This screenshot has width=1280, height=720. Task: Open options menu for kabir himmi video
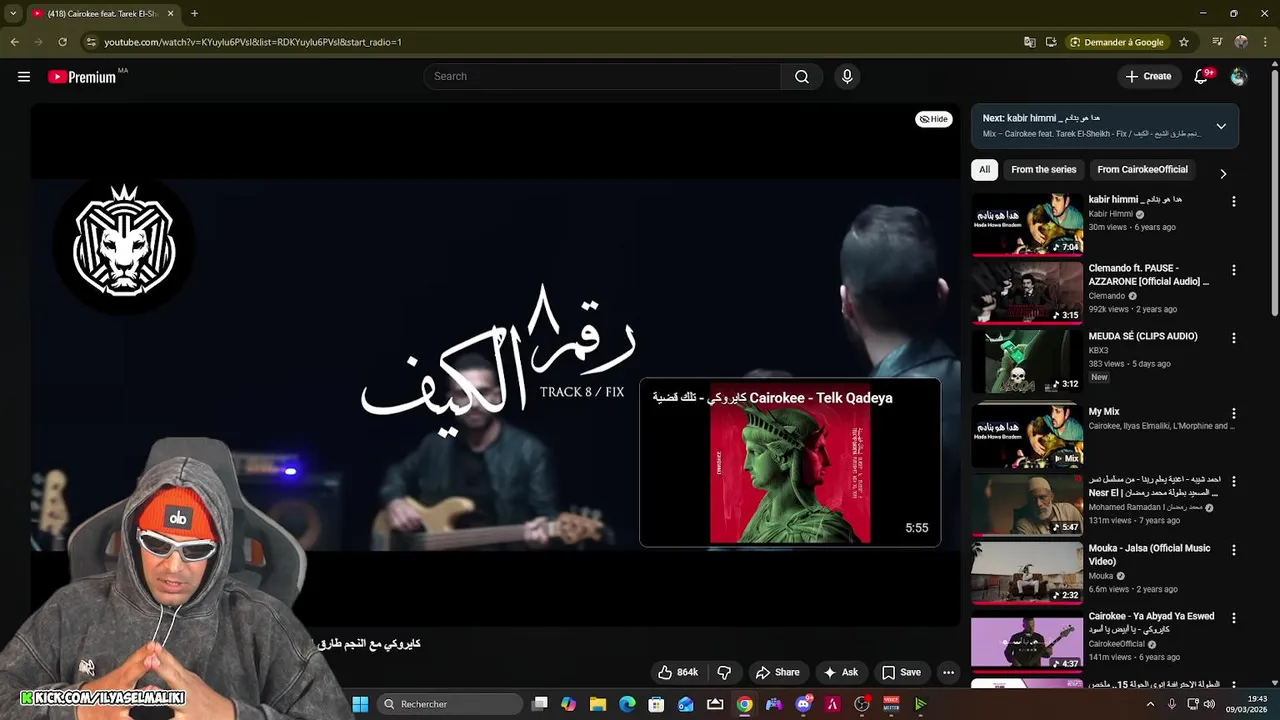pos(1233,201)
